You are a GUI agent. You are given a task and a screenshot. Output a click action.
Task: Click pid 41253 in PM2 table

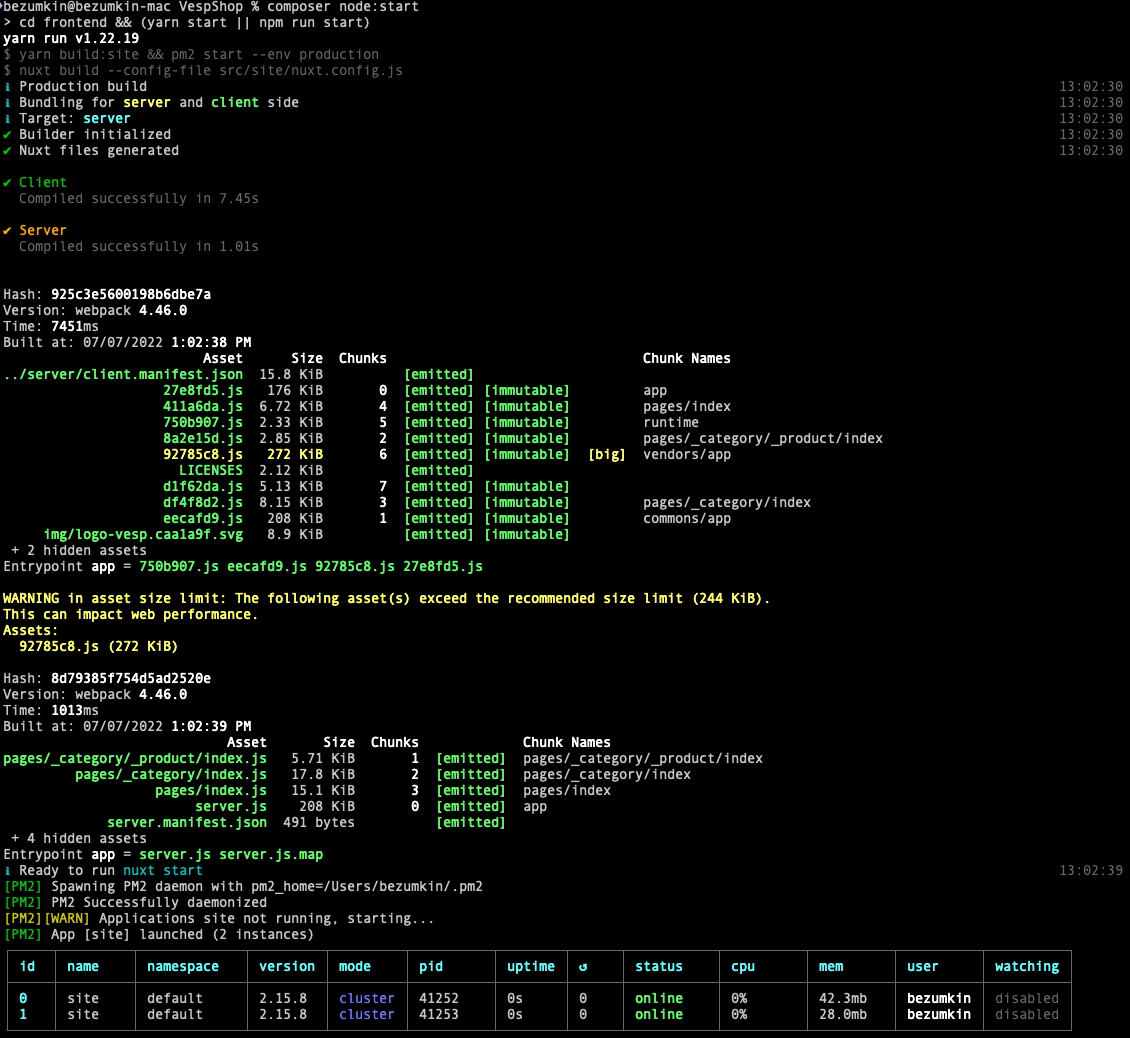pyautogui.click(x=439, y=1014)
